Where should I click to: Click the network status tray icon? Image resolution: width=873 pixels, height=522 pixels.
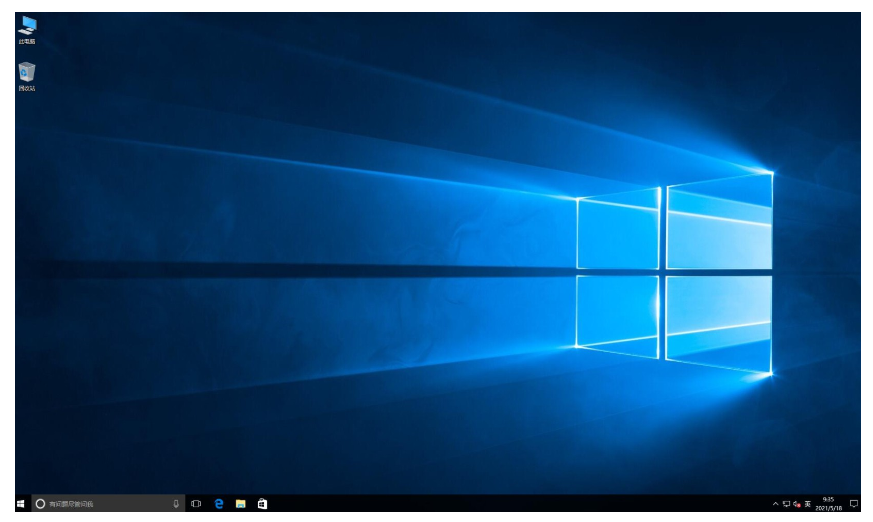[x=786, y=504]
